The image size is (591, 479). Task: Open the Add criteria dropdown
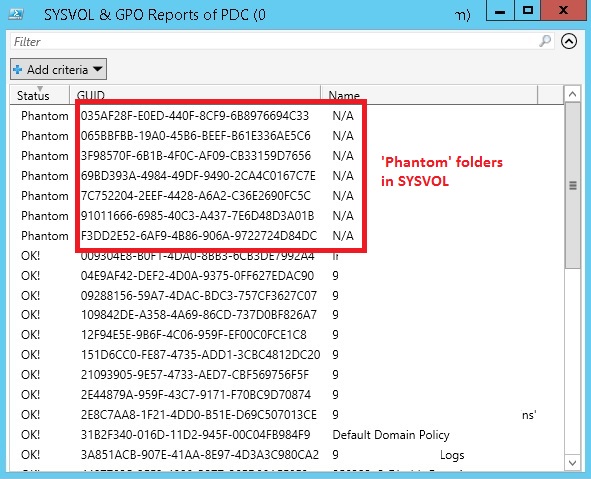click(58, 69)
